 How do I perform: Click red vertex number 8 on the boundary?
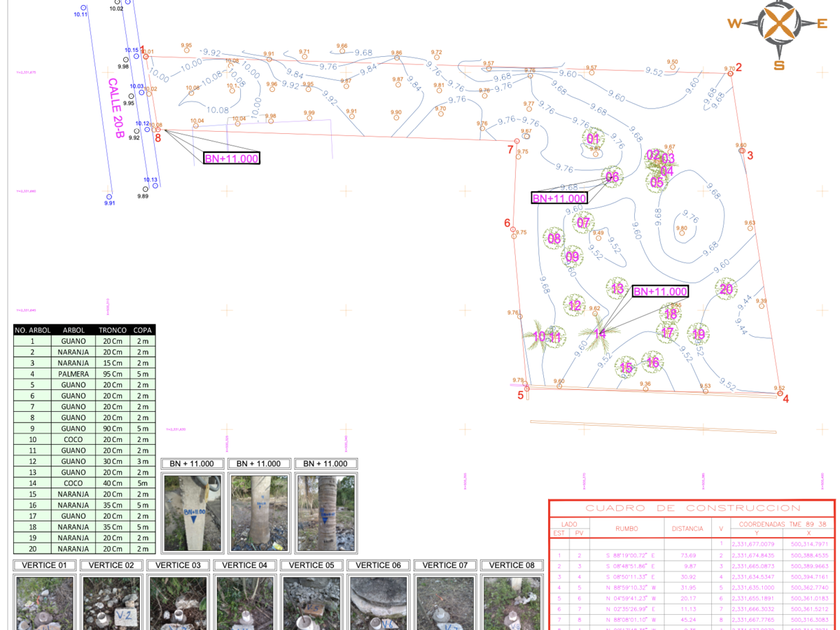coord(158,138)
